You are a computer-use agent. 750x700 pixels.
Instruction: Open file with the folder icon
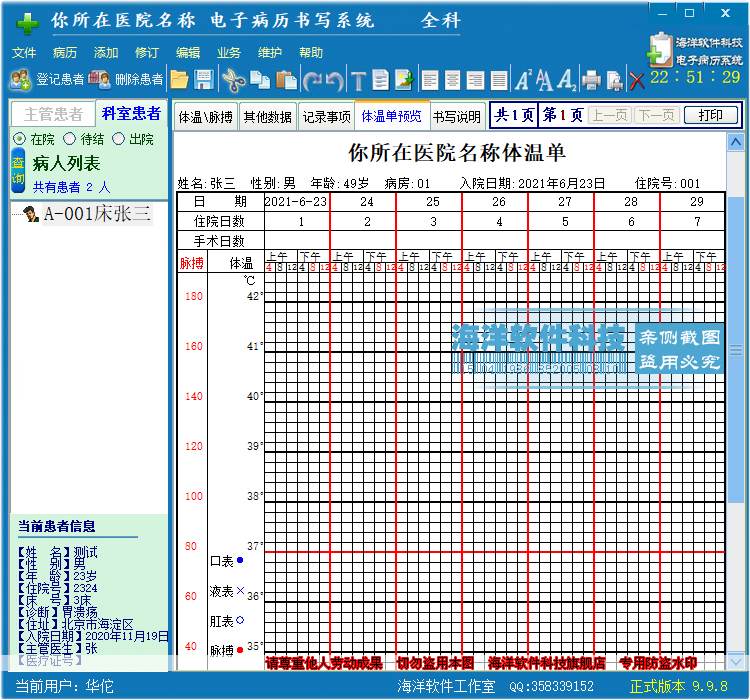click(179, 80)
